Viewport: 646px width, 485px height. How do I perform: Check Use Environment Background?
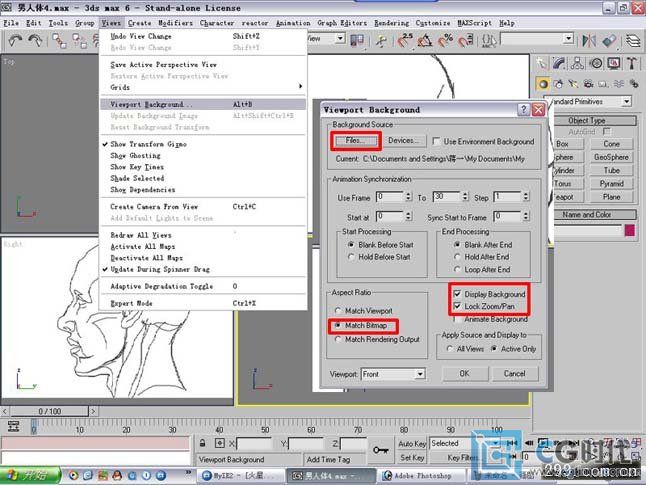pyautogui.click(x=436, y=141)
